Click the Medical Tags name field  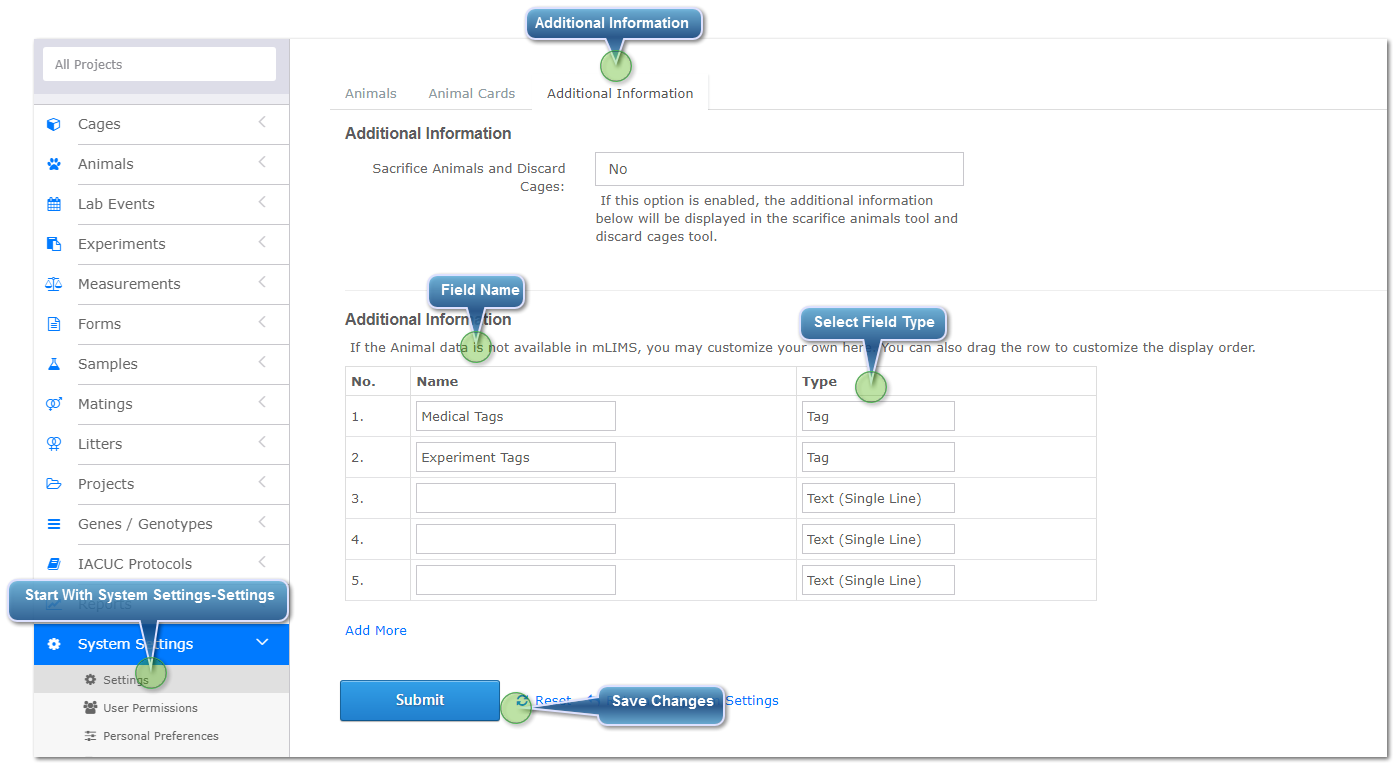point(516,416)
